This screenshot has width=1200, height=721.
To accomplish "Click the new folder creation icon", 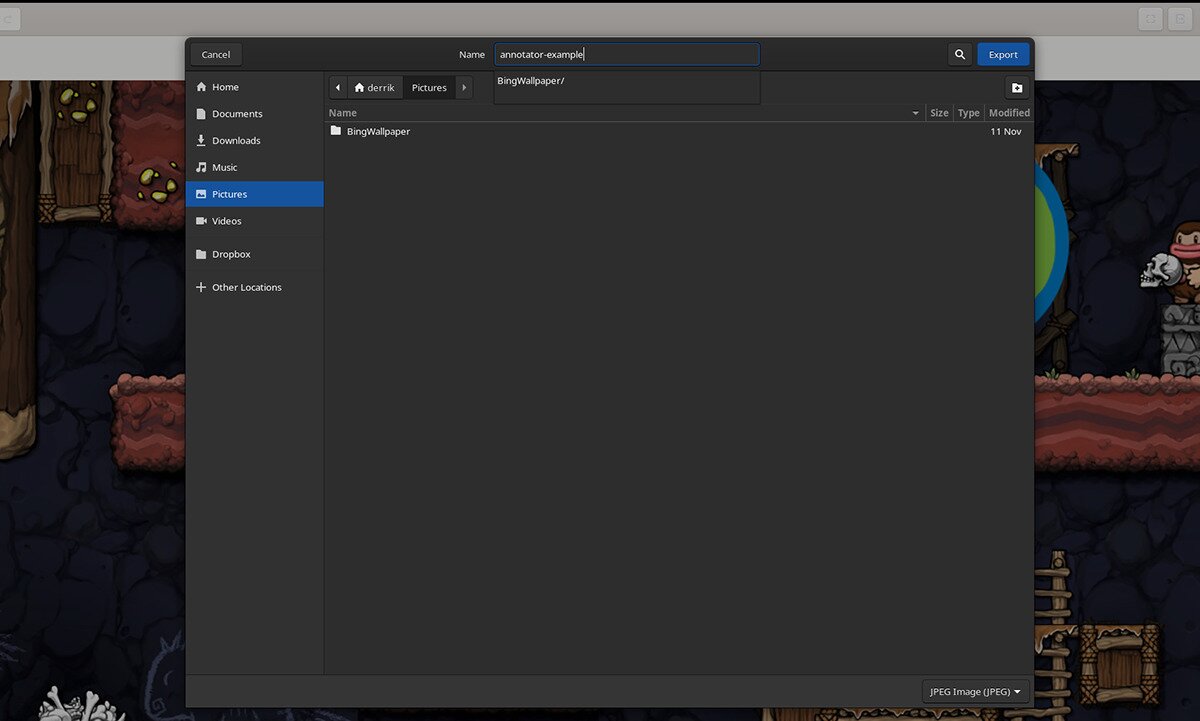I will tap(1016, 87).
